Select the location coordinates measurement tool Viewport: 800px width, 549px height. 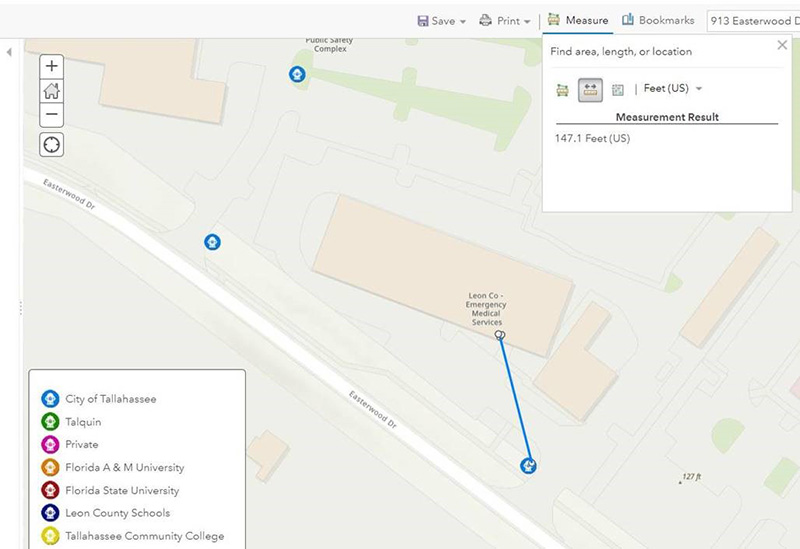(618, 89)
